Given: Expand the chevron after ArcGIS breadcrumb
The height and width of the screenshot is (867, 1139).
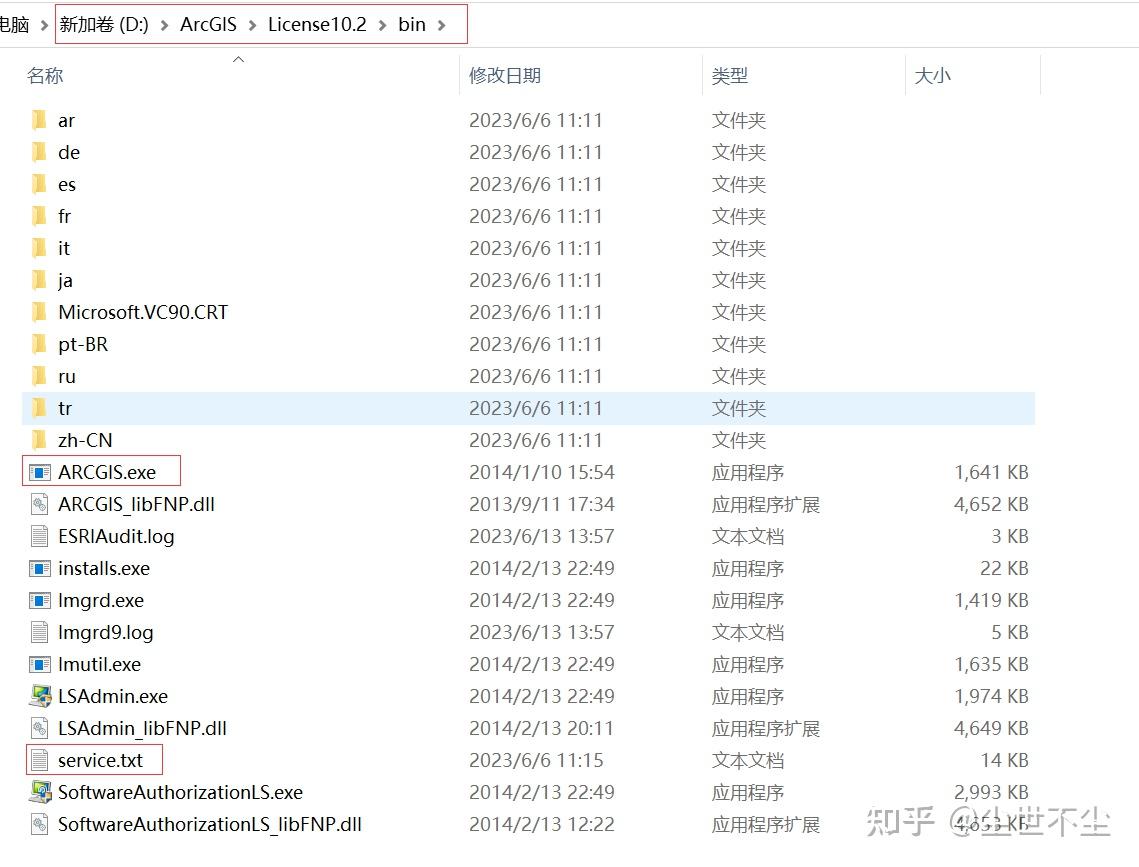Looking at the screenshot, I should pos(252,25).
